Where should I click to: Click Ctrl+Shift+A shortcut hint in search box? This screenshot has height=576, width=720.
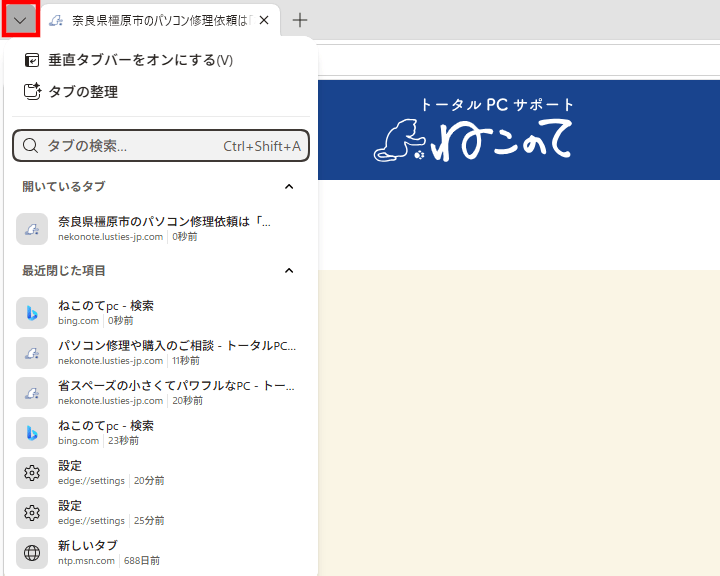tap(262, 146)
